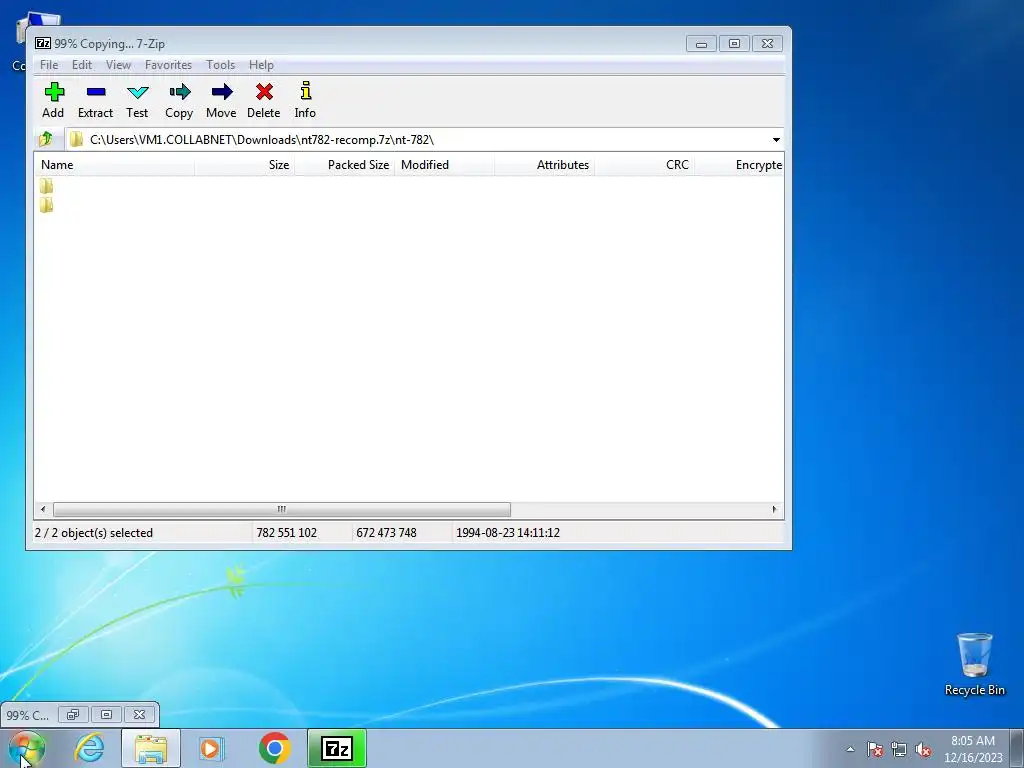Open the File menu
This screenshot has height=768, width=1024.
point(49,65)
